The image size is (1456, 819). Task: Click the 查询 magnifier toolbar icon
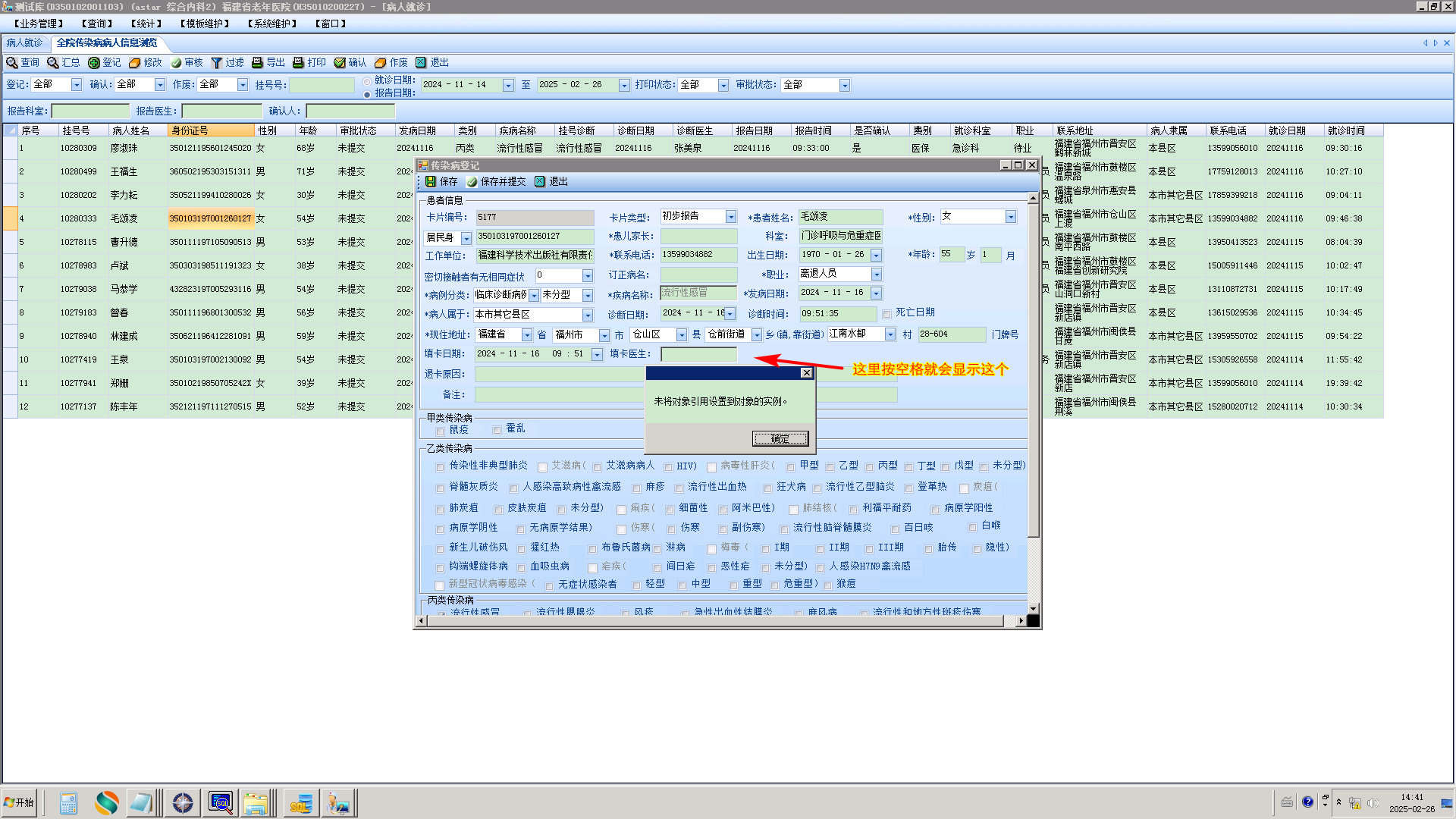pos(12,63)
